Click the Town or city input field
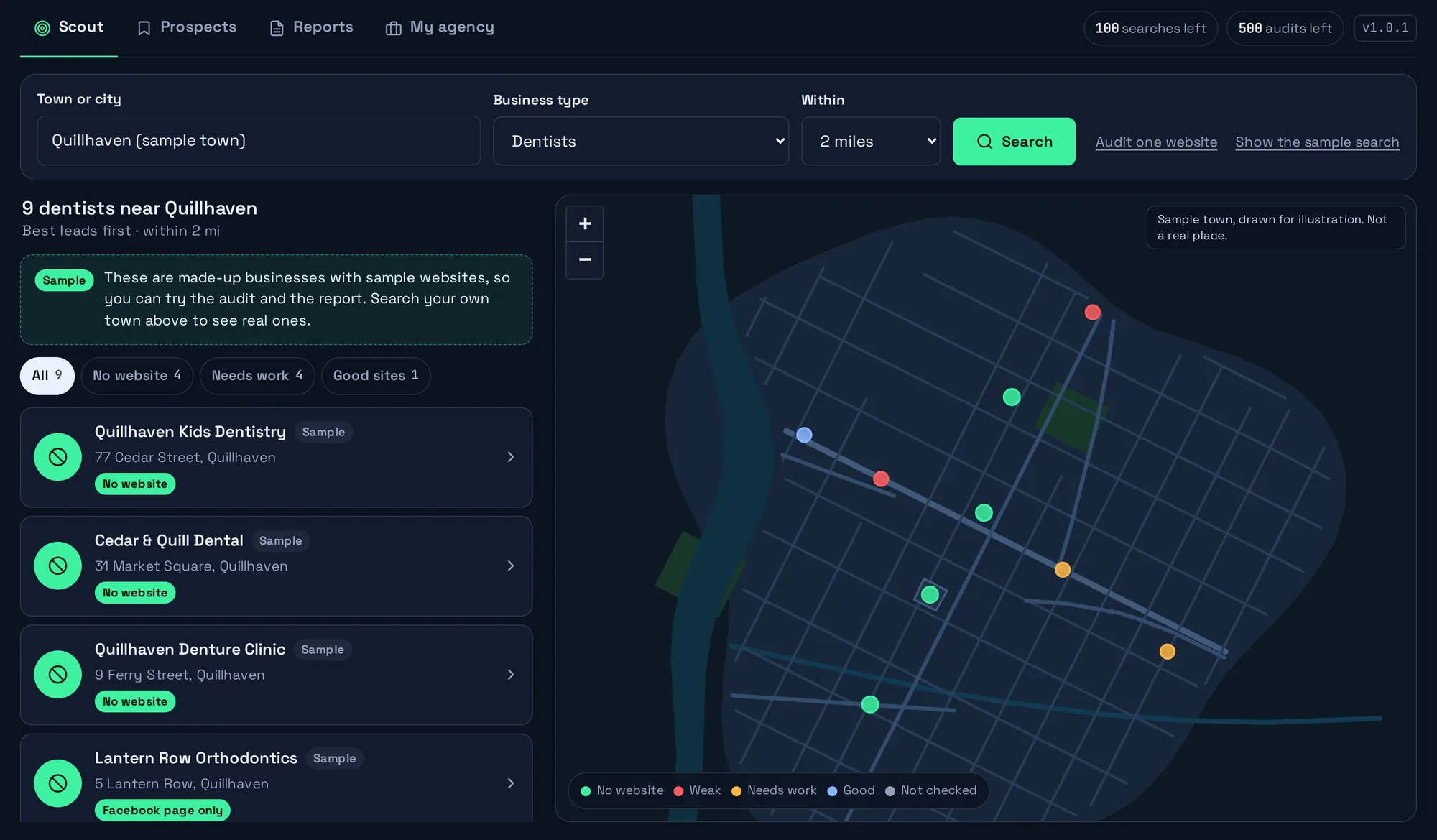The height and width of the screenshot is (840, 1437). [x=259, y=141]
